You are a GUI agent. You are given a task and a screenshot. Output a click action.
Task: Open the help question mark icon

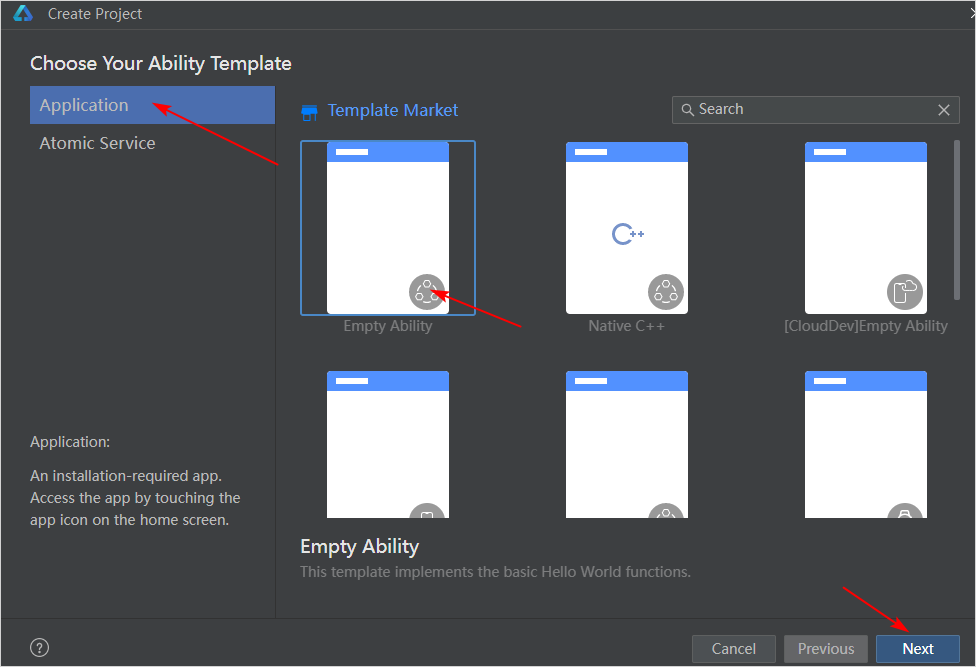(x=39, y=648)
